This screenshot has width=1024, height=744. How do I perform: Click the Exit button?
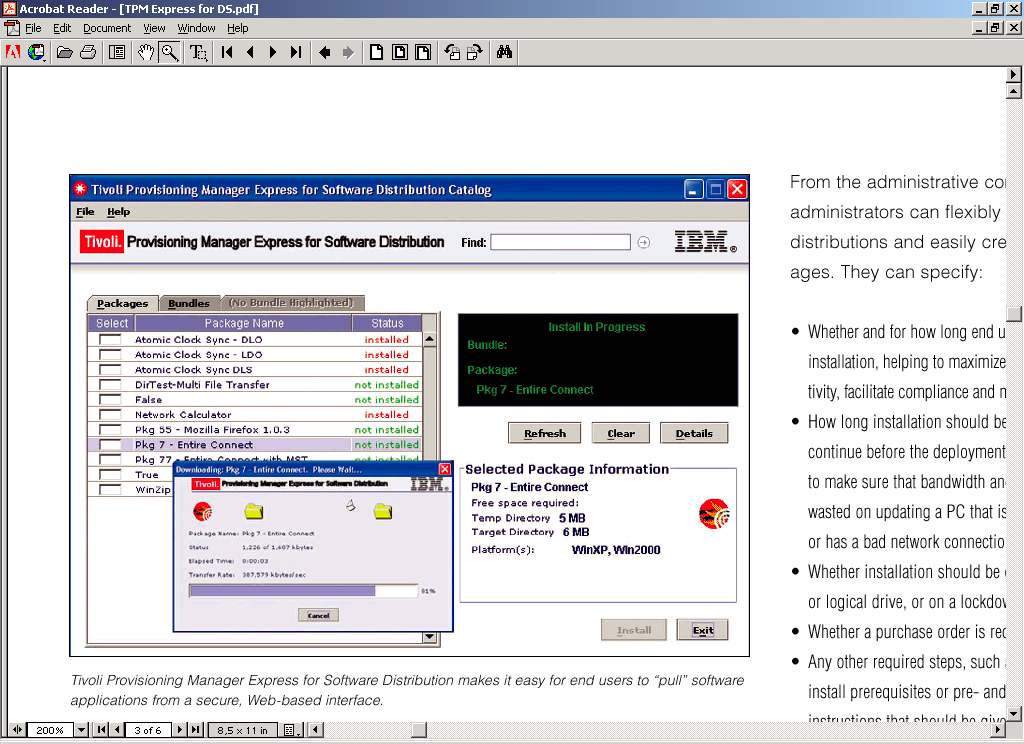pos(703,630)
